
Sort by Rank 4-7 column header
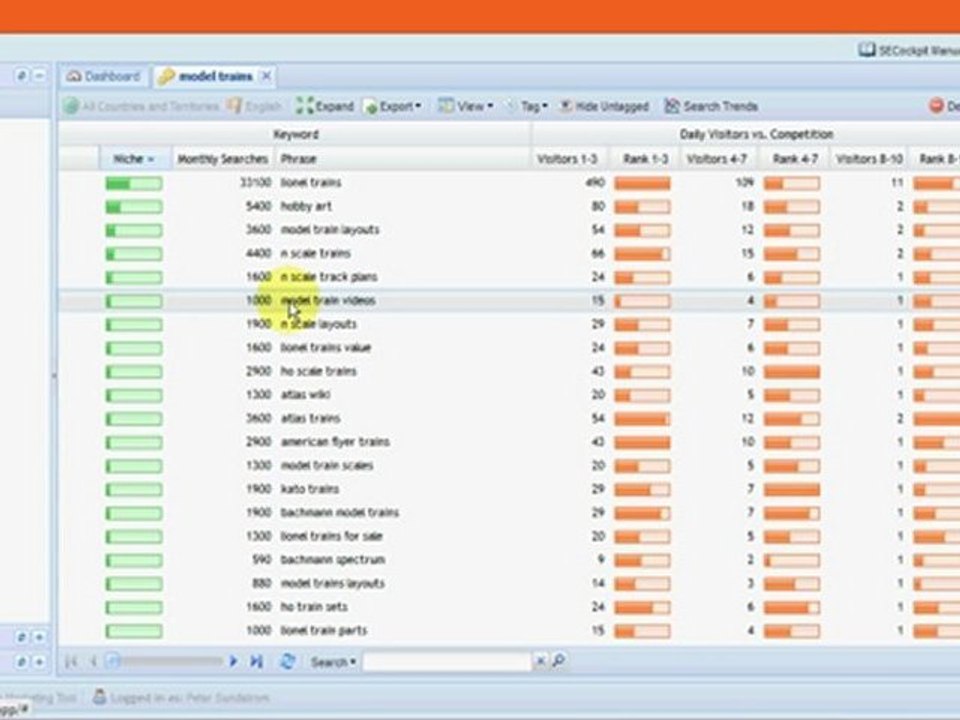pyautogui.click(x=794, y=159)
